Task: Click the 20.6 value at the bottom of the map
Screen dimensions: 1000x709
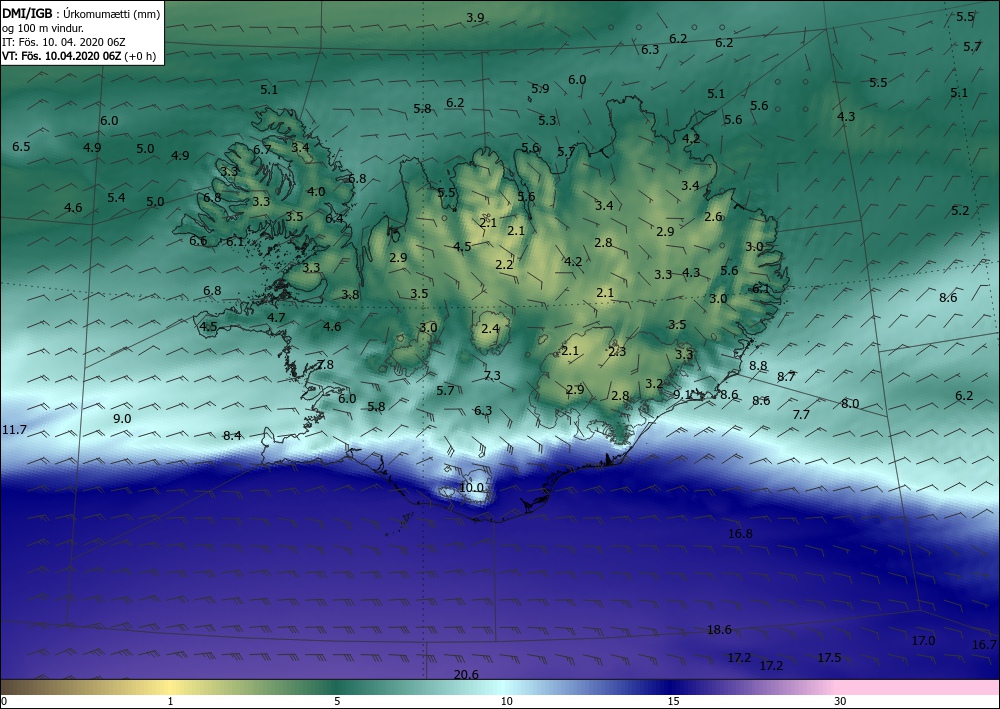Action: coord(466,675)
